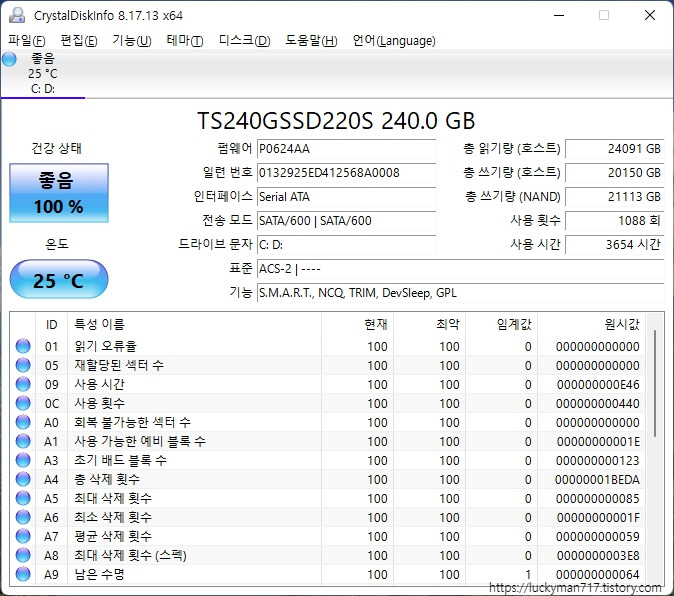Click status circle for A0 회복 불가능한 섹터 수
The width and height of the screenshot is (674, 596).
click(x=23, y=422)
